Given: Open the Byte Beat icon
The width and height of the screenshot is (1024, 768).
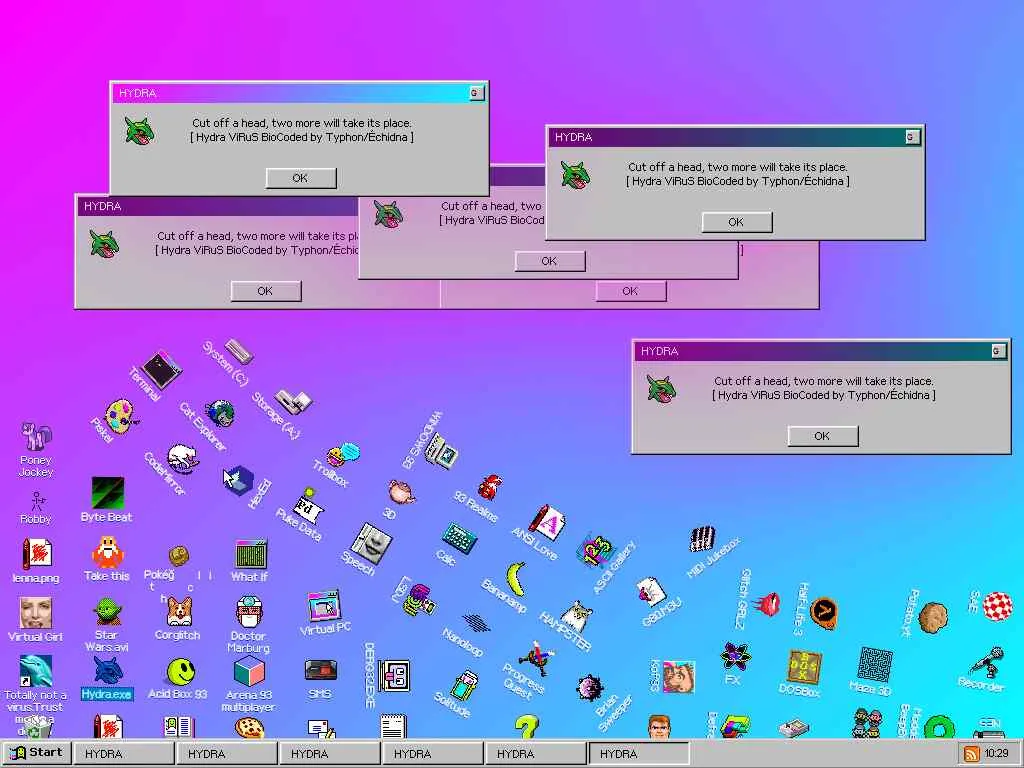Looking at the screenshot, I should [x=107, y=493].
